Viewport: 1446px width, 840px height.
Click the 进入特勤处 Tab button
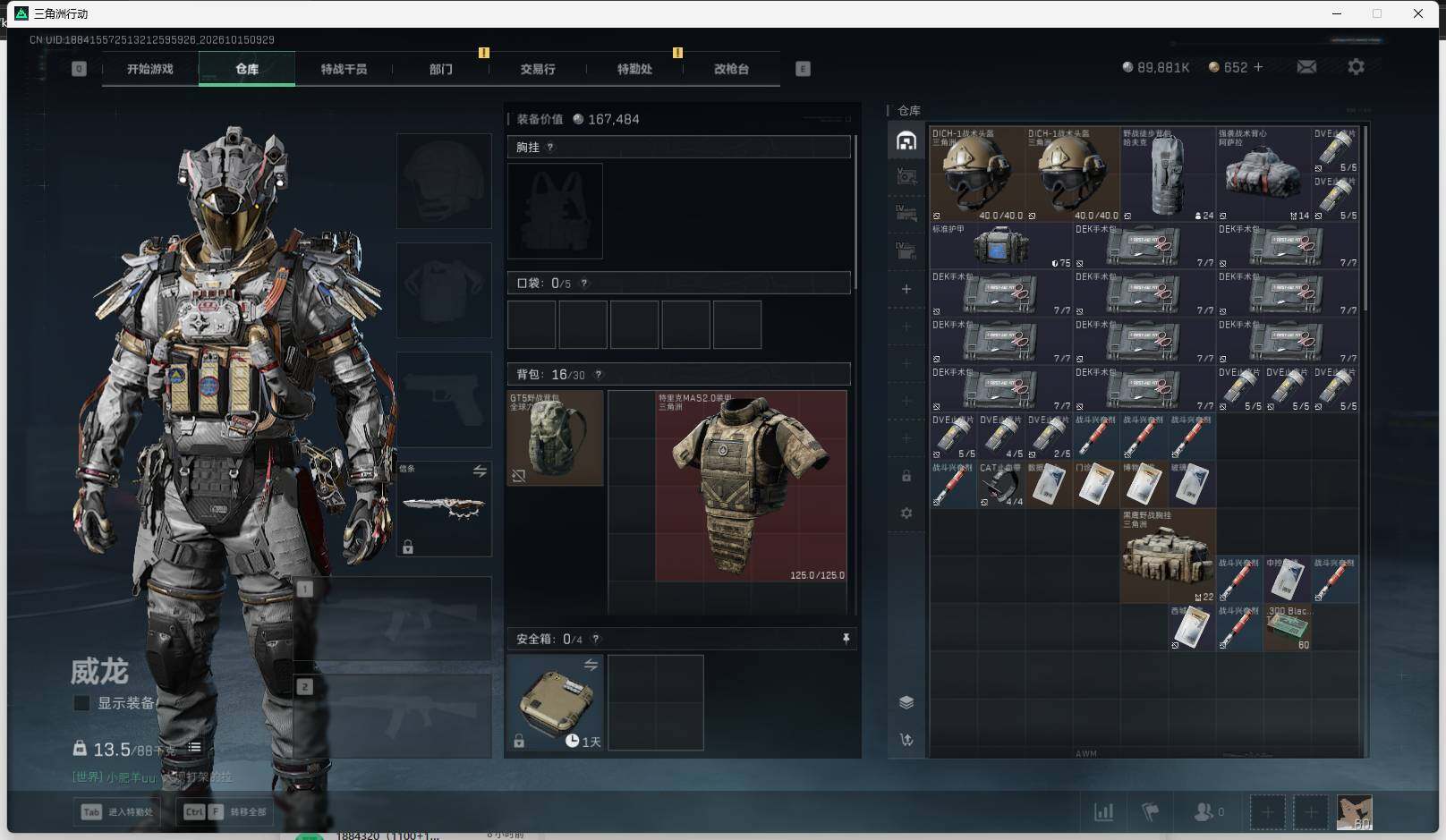coord(118,812)
